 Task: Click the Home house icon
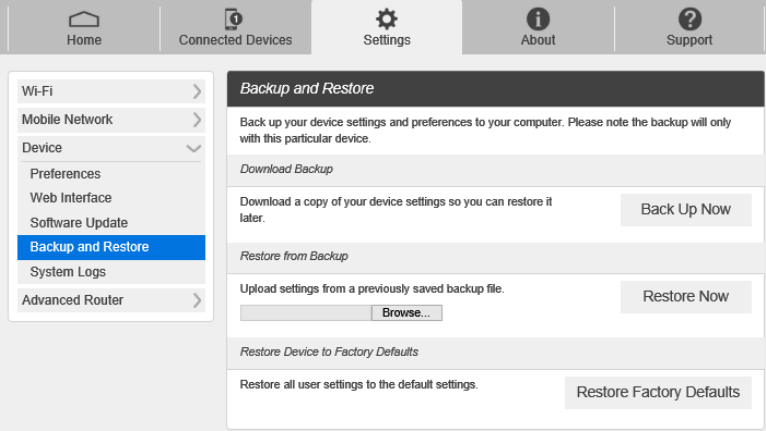coord(84,20)
